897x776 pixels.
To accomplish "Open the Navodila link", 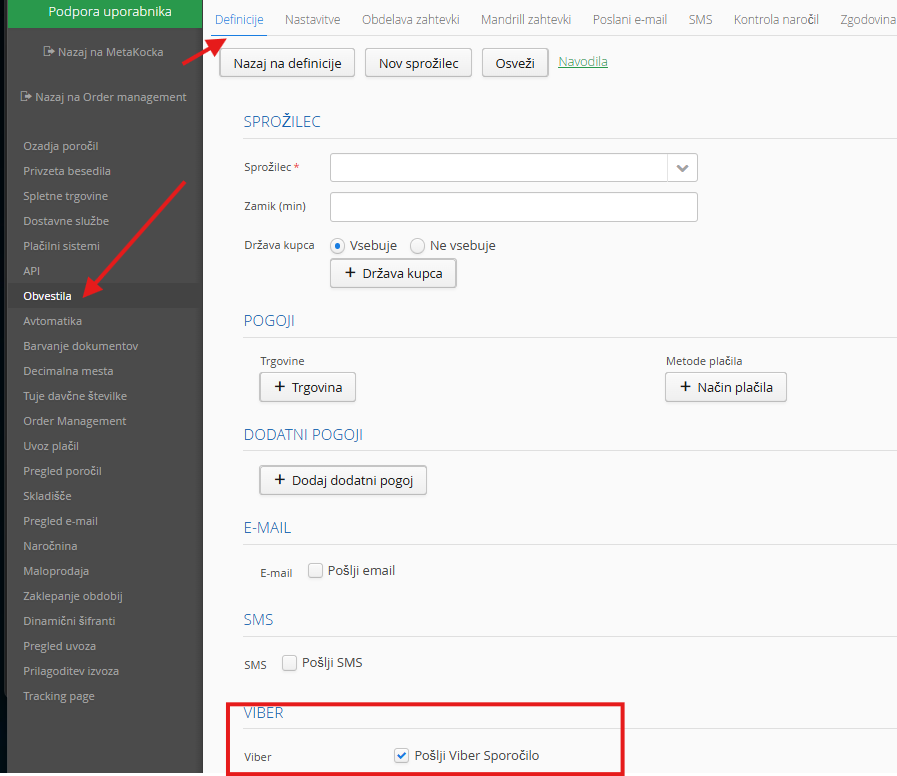I will (x=583, y=61).
